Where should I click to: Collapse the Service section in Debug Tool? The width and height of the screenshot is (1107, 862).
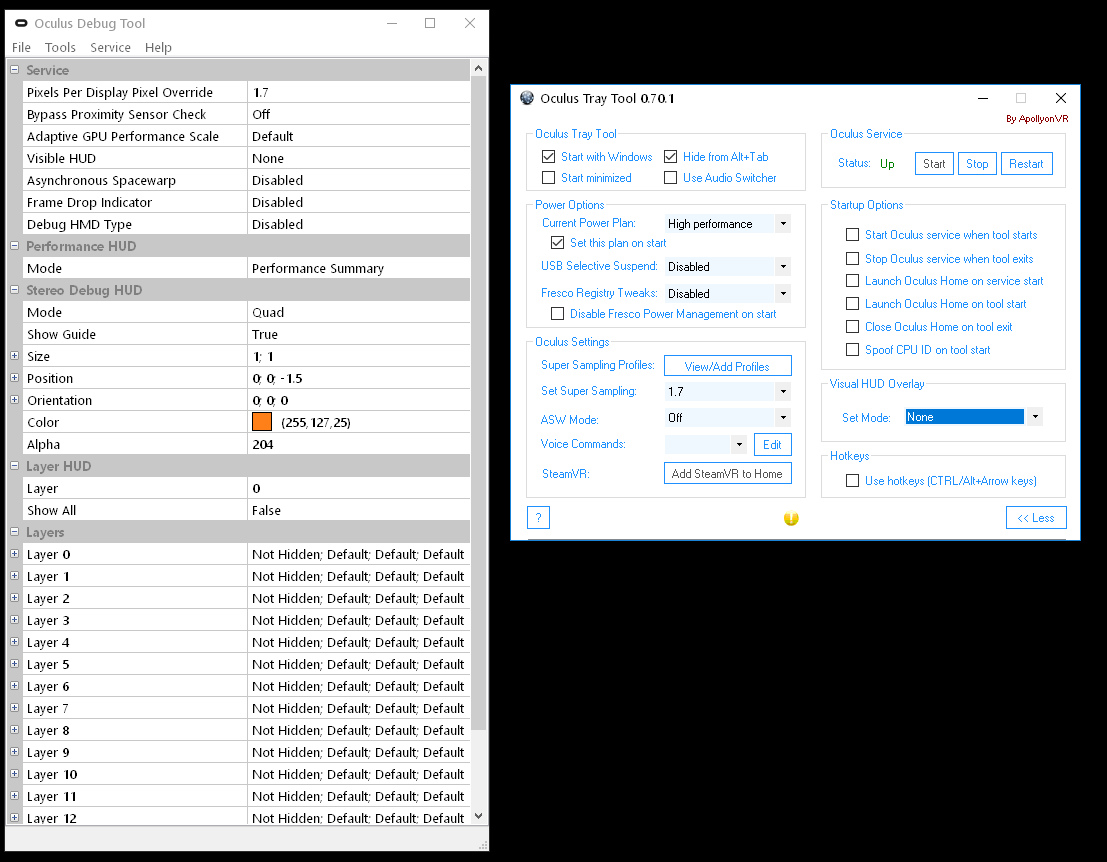tap(14, 70)
